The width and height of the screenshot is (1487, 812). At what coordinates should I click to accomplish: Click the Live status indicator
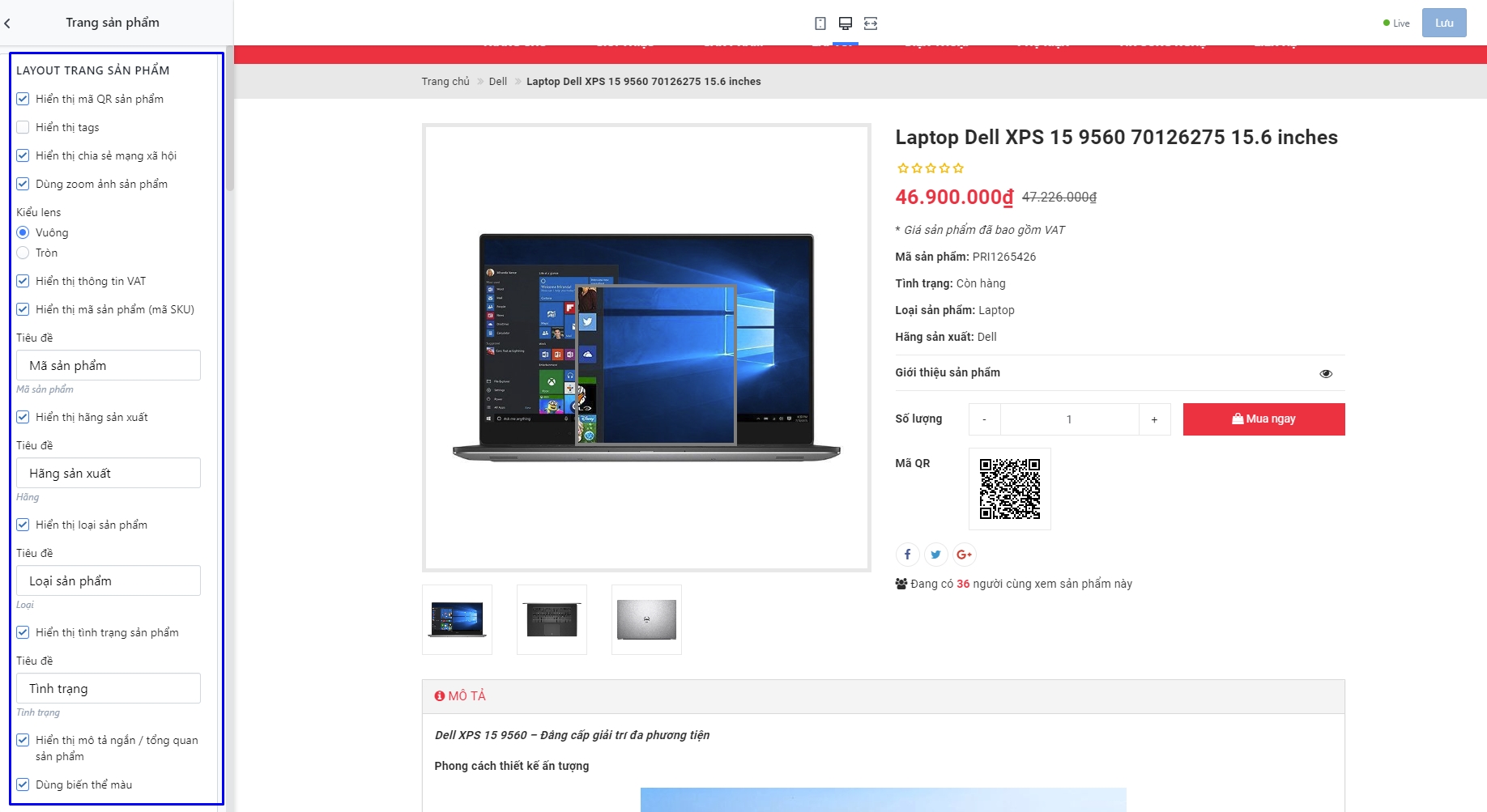(1396, 23)
